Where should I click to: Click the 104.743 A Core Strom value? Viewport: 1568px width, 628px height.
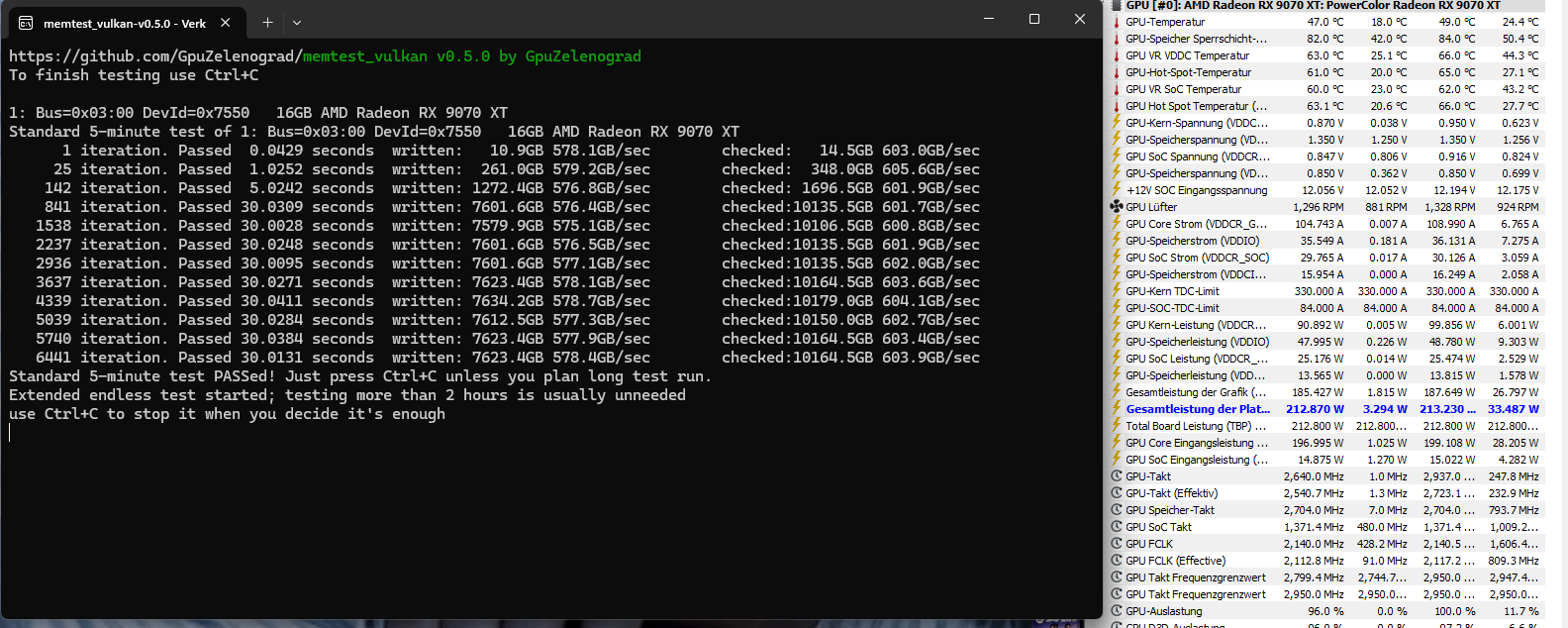coord(1320,224)
